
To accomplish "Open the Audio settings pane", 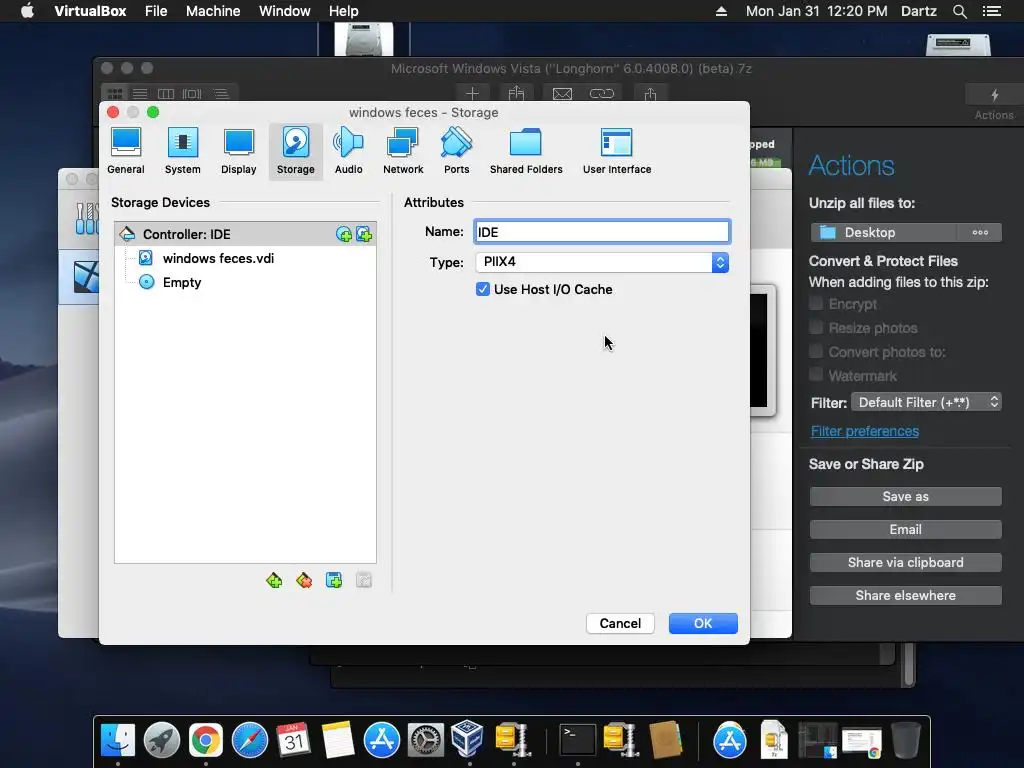I will 348,152.
